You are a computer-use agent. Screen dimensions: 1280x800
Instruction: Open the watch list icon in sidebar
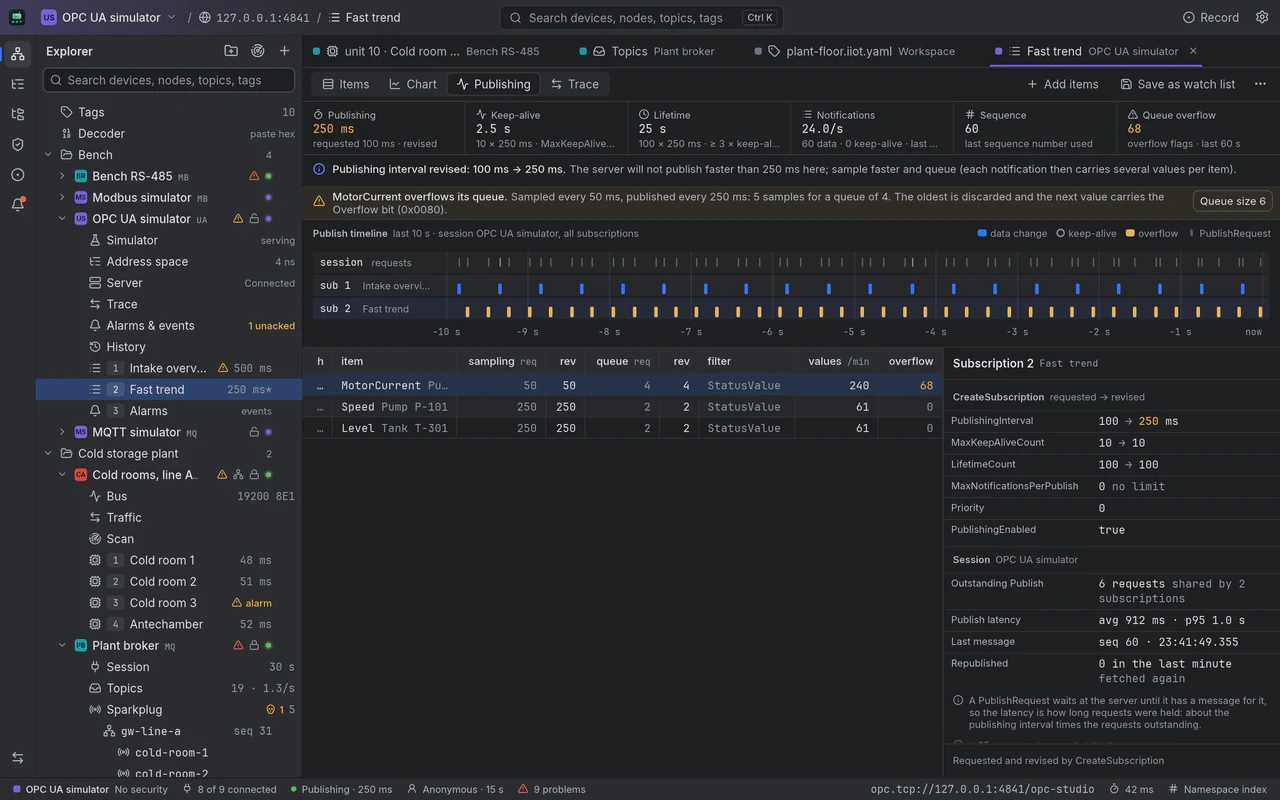pyautogui.click(x=17, y=84)
